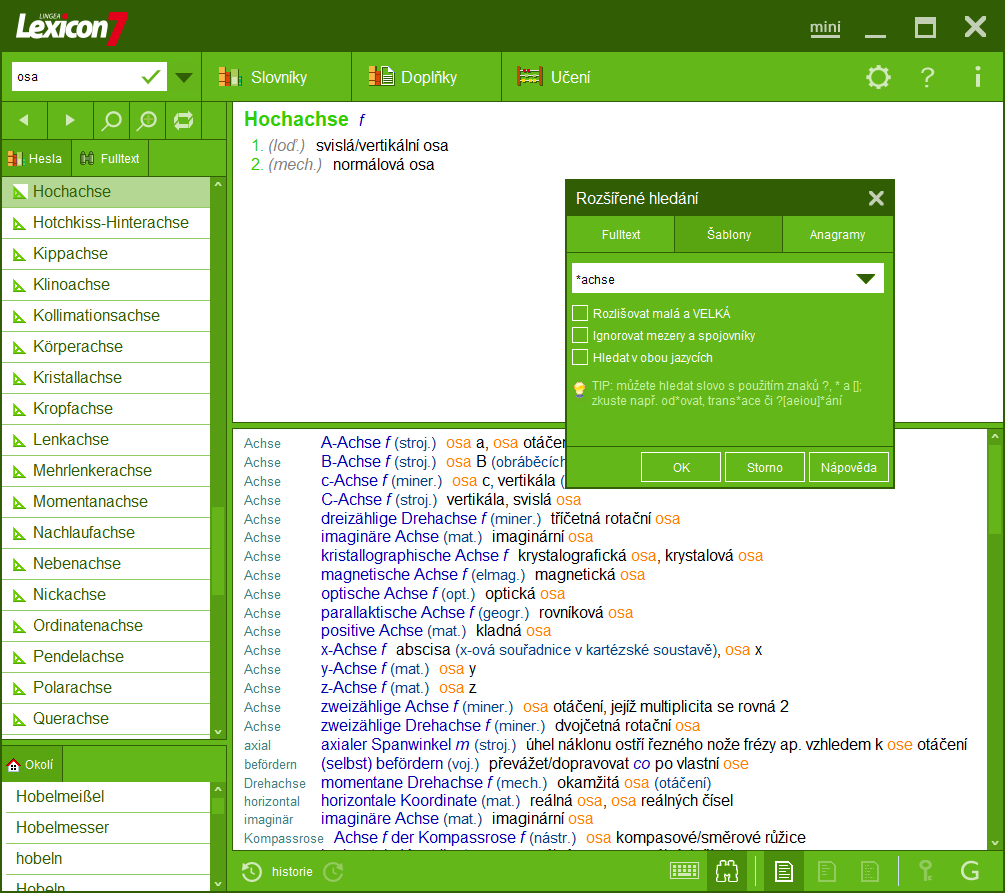The image size is (1005, 893).
Task: Click the Nápověda button
Action: [x=848, y=467]
